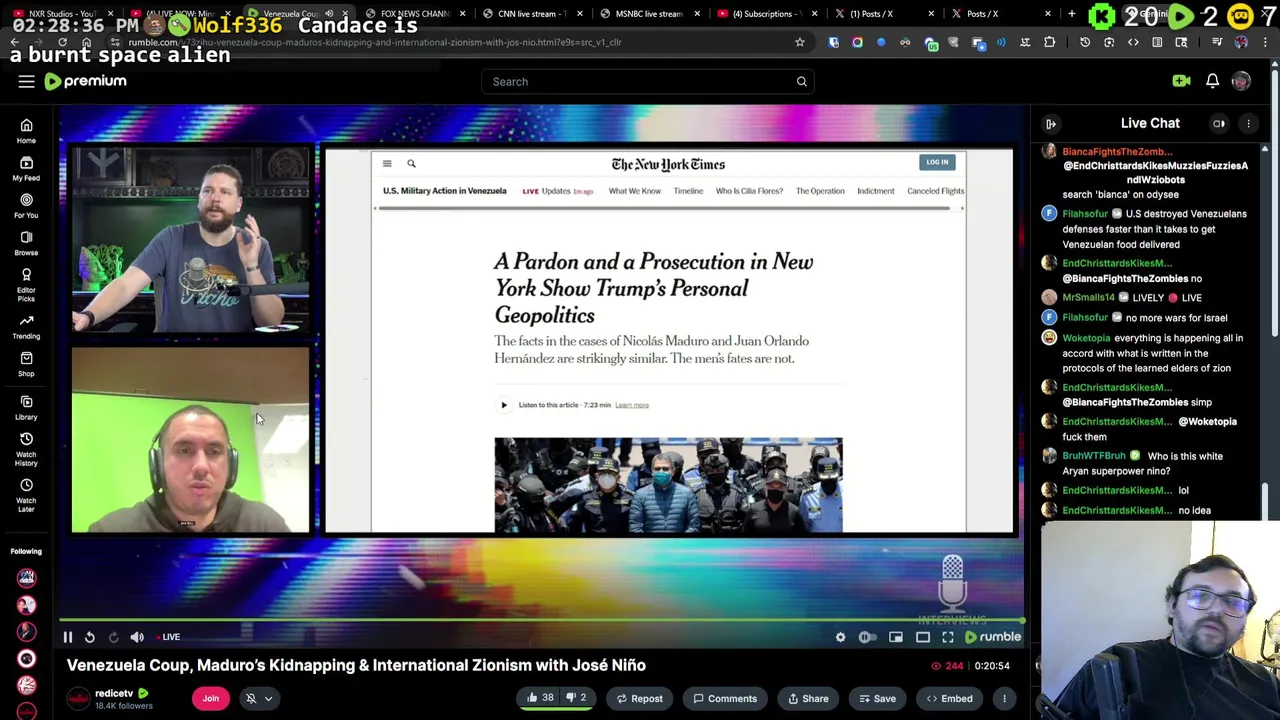Open the notifications bell
The image size is (1280, 720).
(x=1212, y=81)
